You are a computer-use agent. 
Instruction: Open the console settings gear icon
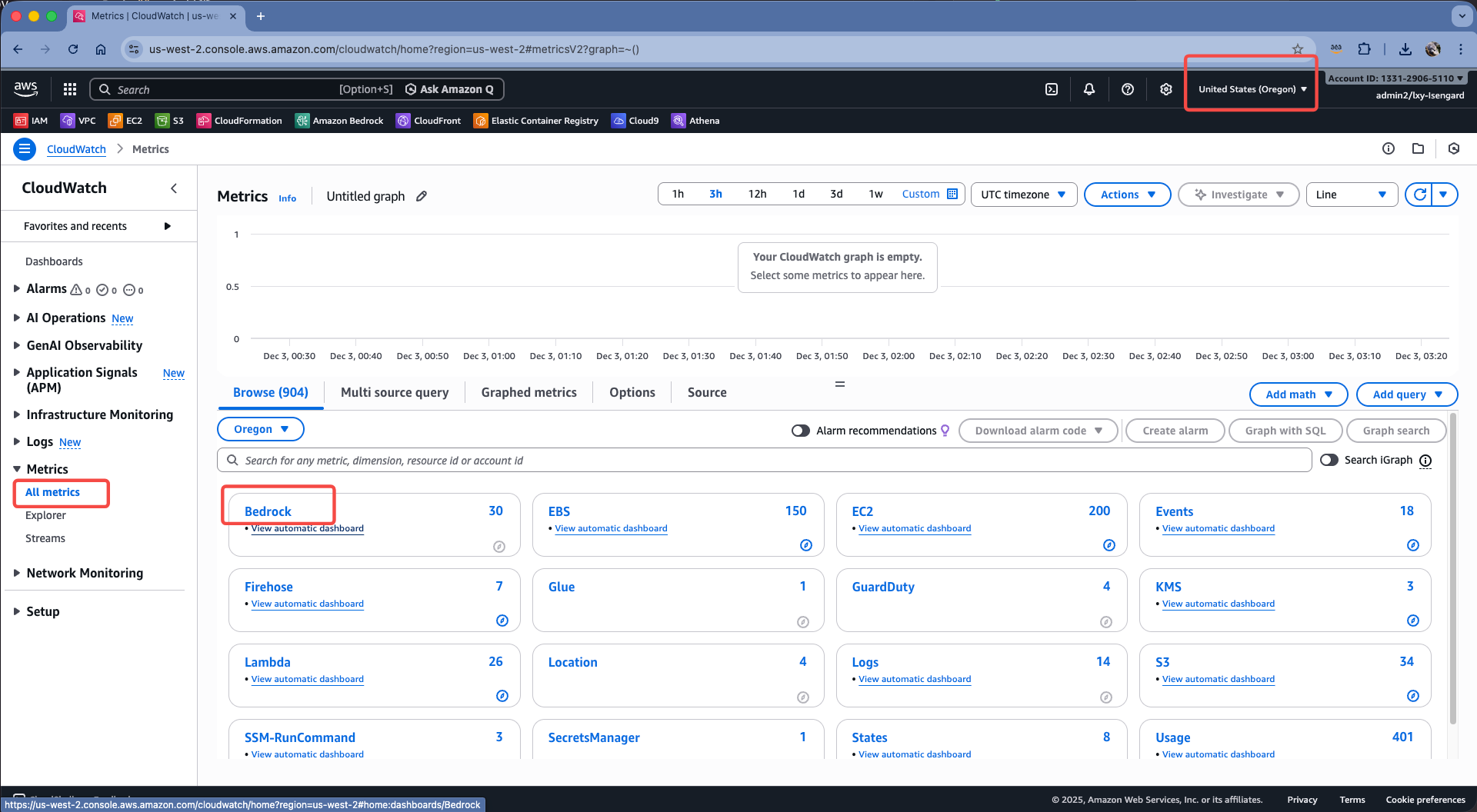1166,89
